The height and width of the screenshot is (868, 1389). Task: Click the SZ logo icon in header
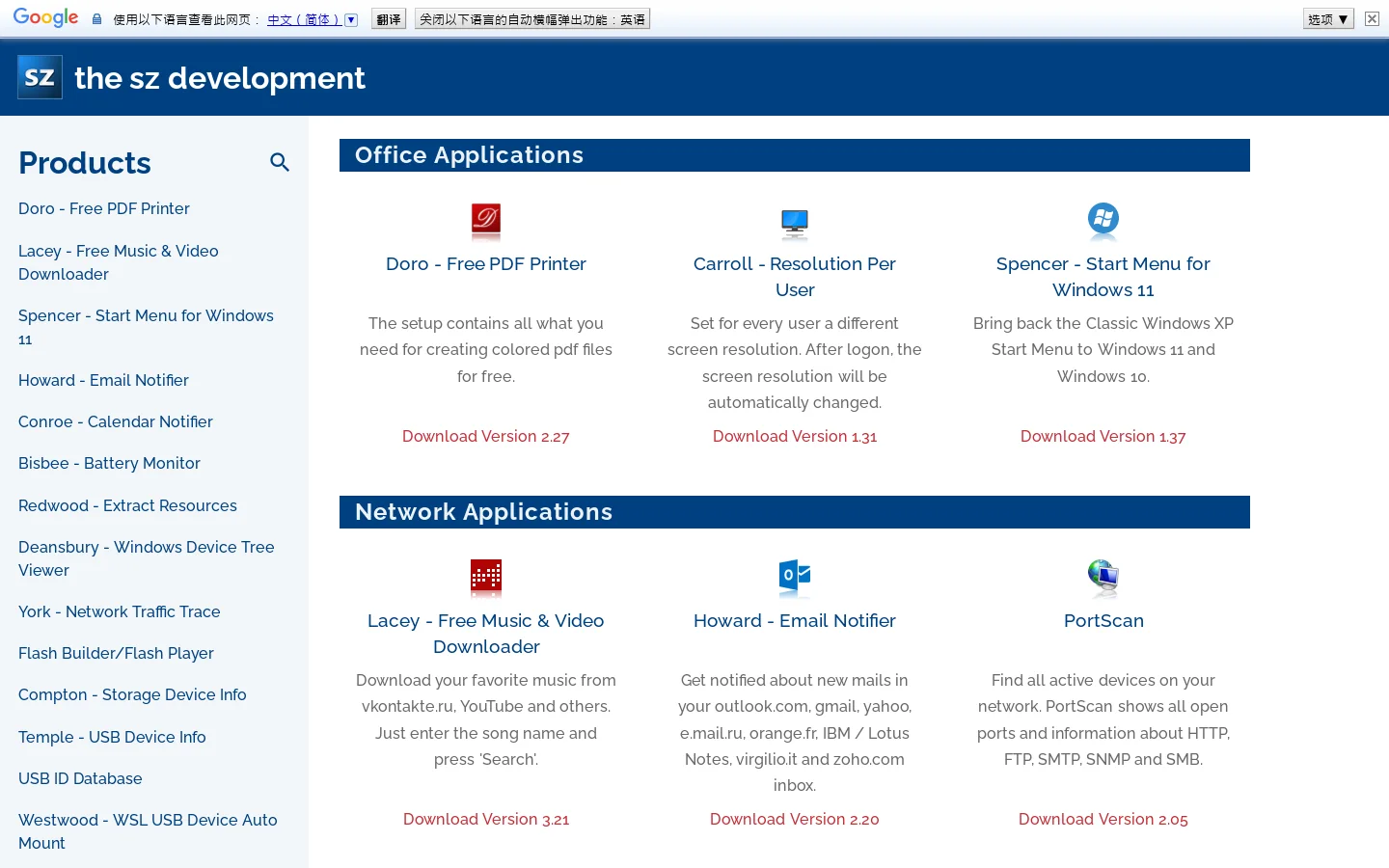[x=40, y=77]
